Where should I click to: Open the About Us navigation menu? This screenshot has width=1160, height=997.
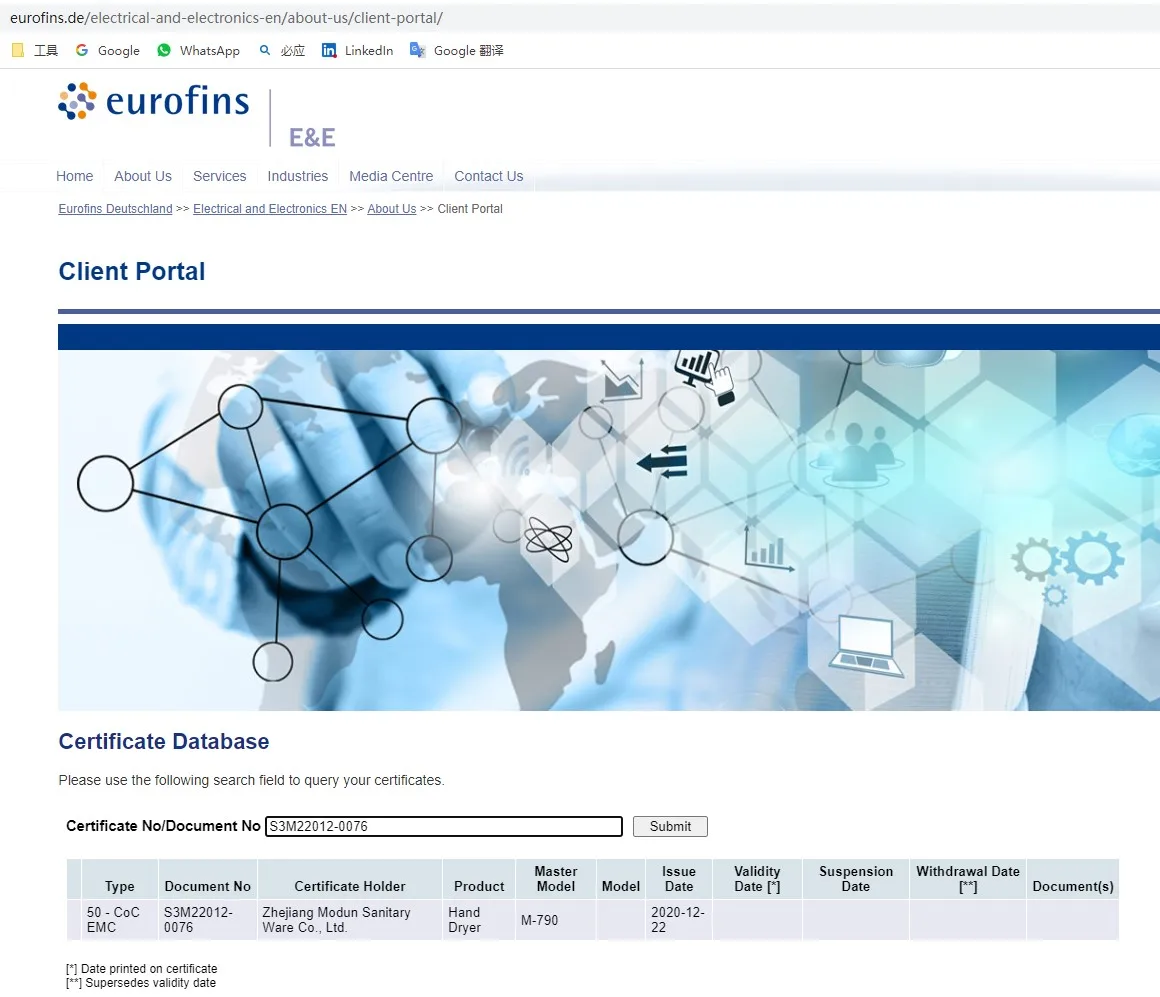(x=143, y=176)
